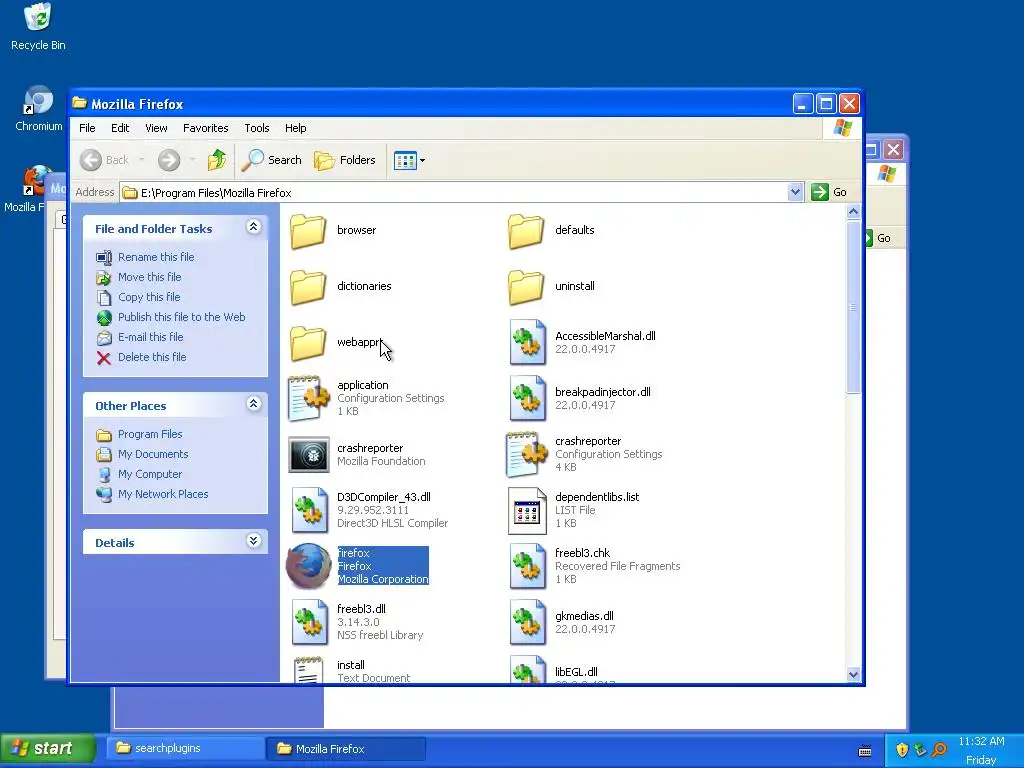Select the breakpadinjector.dll file icon
Screen dimensions: 1024x768
(x=527, y=398)
